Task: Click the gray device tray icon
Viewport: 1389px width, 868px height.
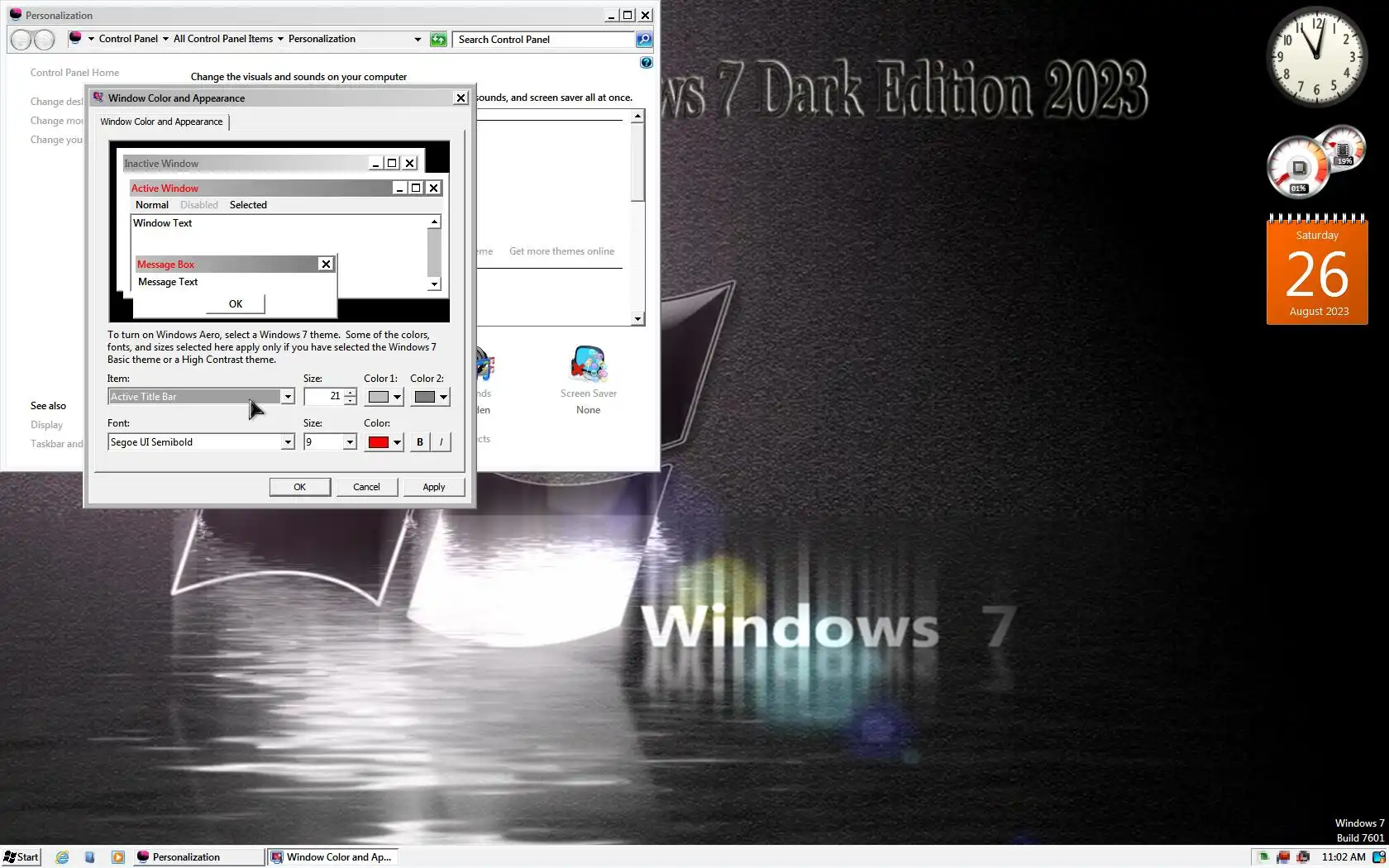Action: tap(1303, 857)
